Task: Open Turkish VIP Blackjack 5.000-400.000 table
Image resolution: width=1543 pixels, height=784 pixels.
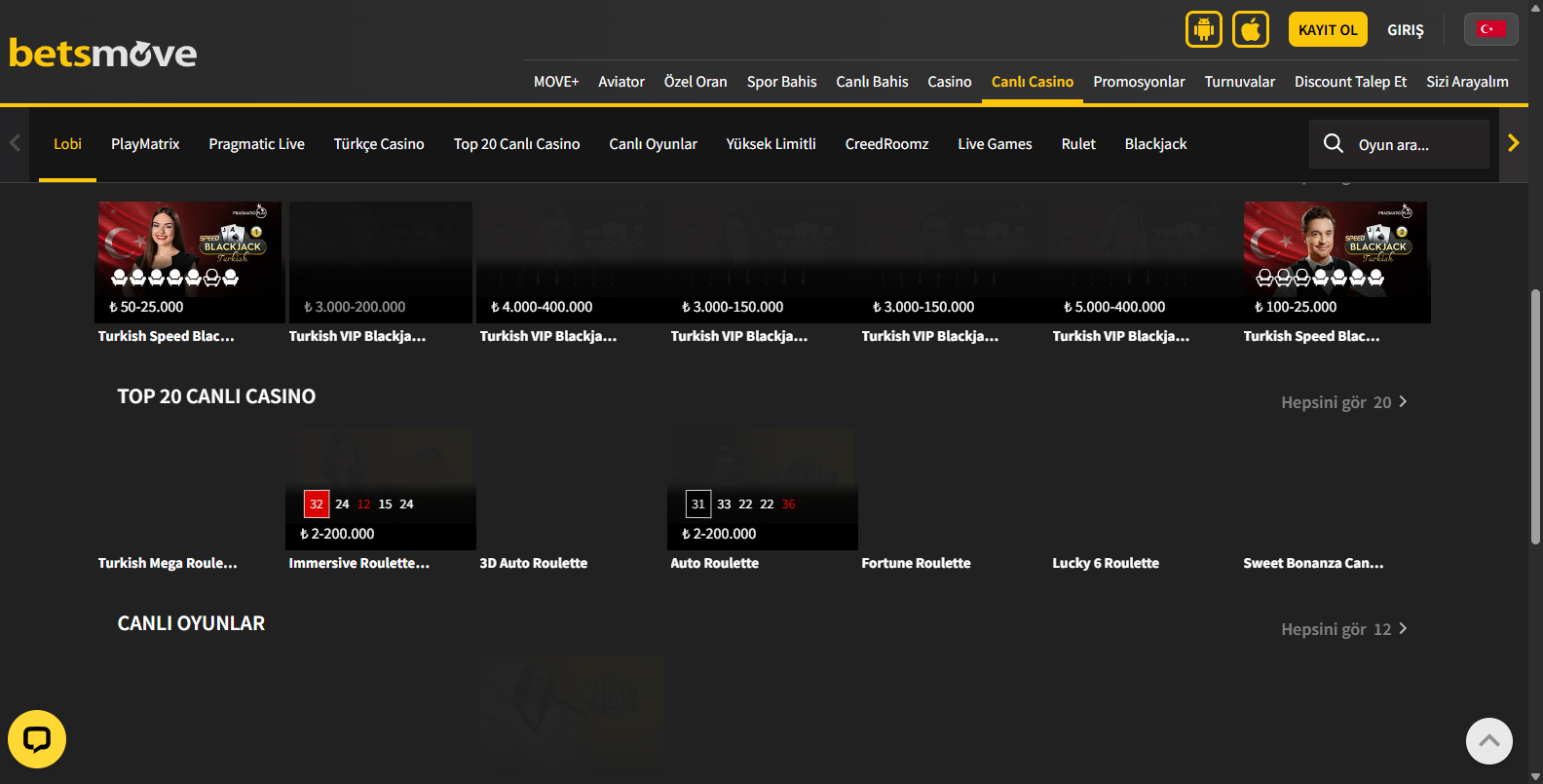Action: tap(1145, 262)
